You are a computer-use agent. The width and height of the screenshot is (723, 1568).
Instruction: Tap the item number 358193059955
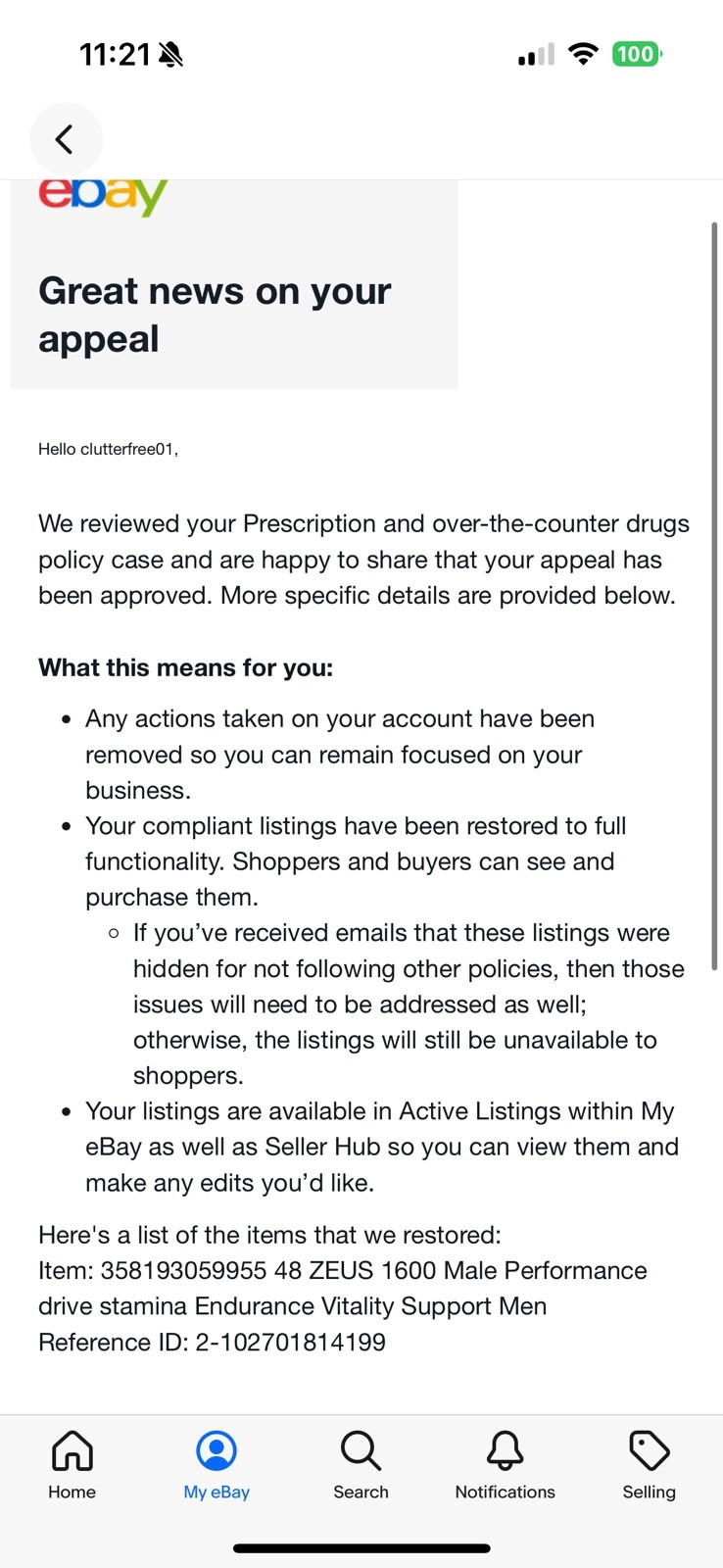tap(183, 1270)
